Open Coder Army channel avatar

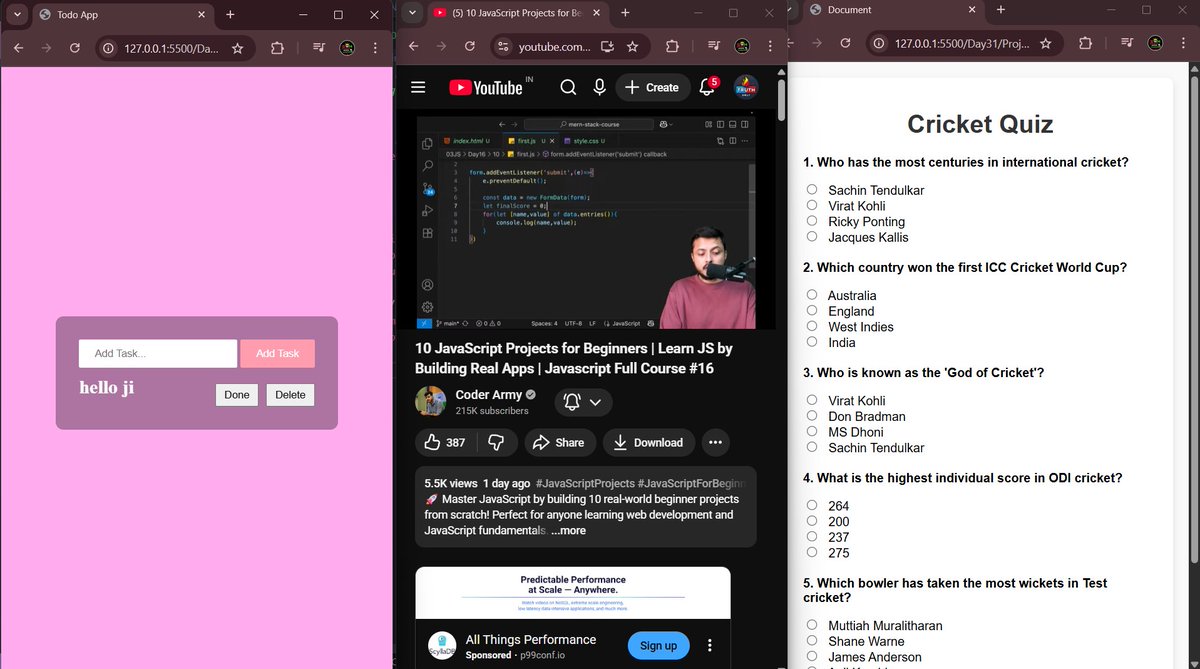click(431, 402)
